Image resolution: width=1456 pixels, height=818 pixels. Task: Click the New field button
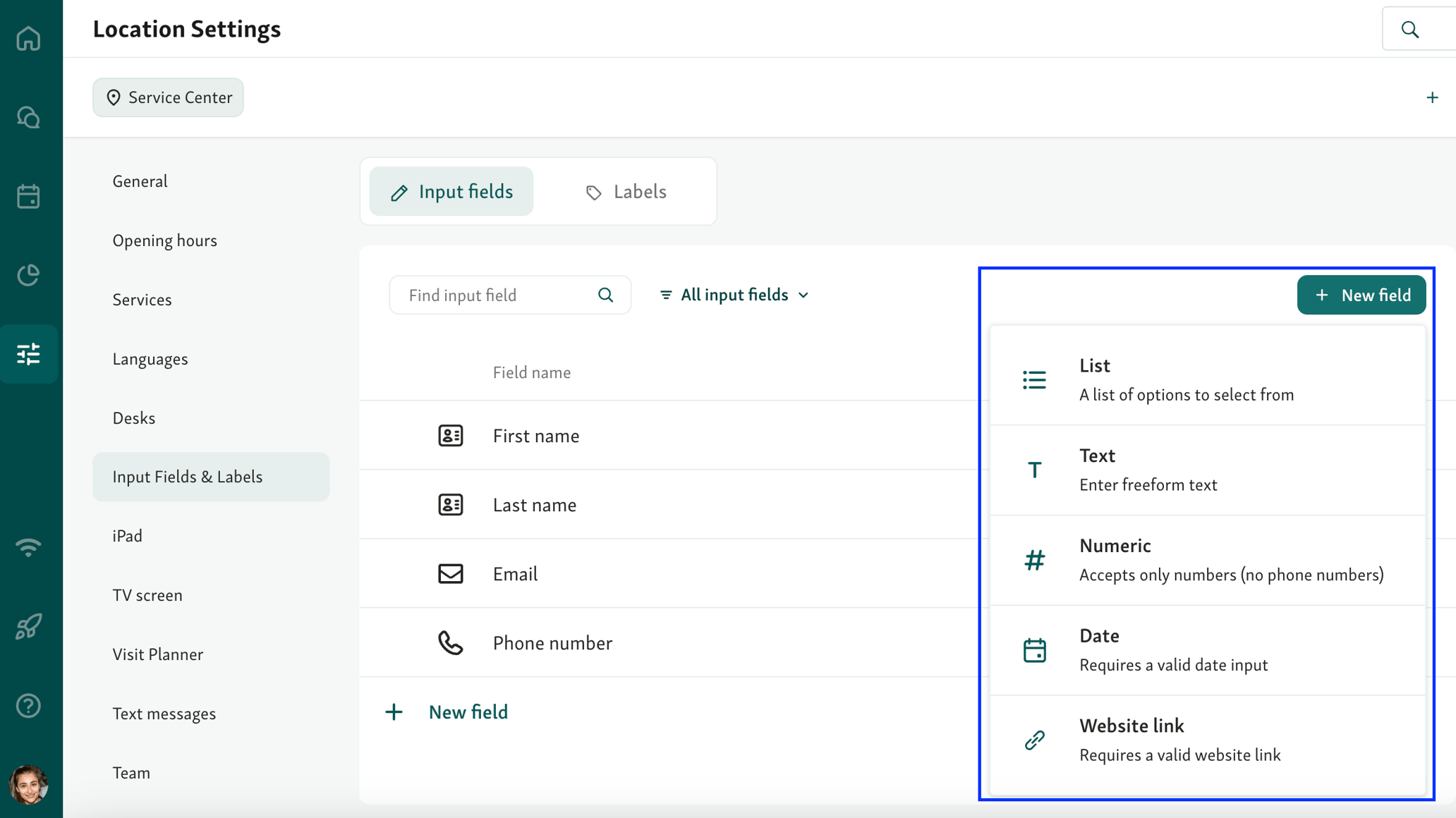tap(1361, 295)
